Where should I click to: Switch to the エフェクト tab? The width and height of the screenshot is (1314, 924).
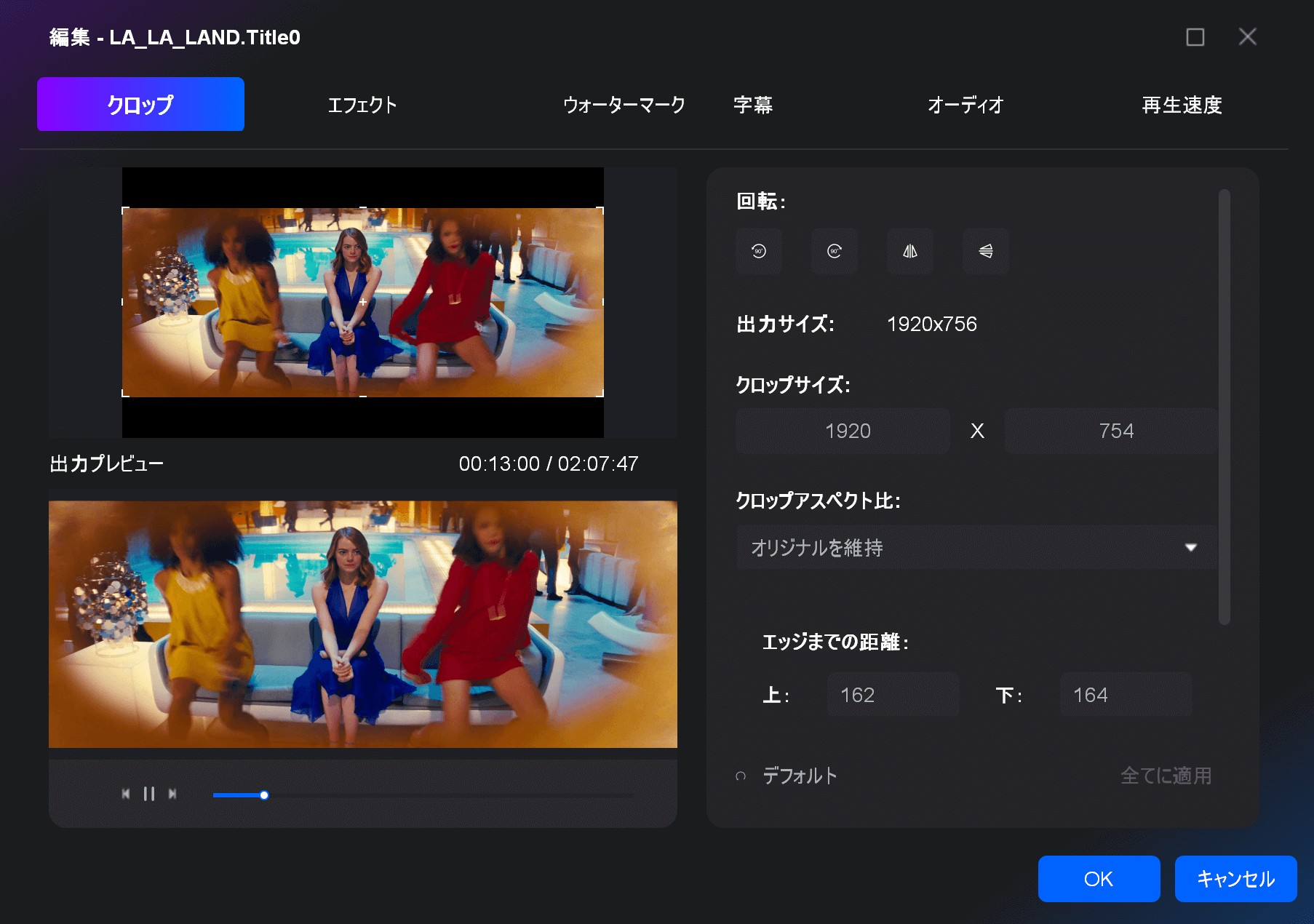click(x=362, y=105)
